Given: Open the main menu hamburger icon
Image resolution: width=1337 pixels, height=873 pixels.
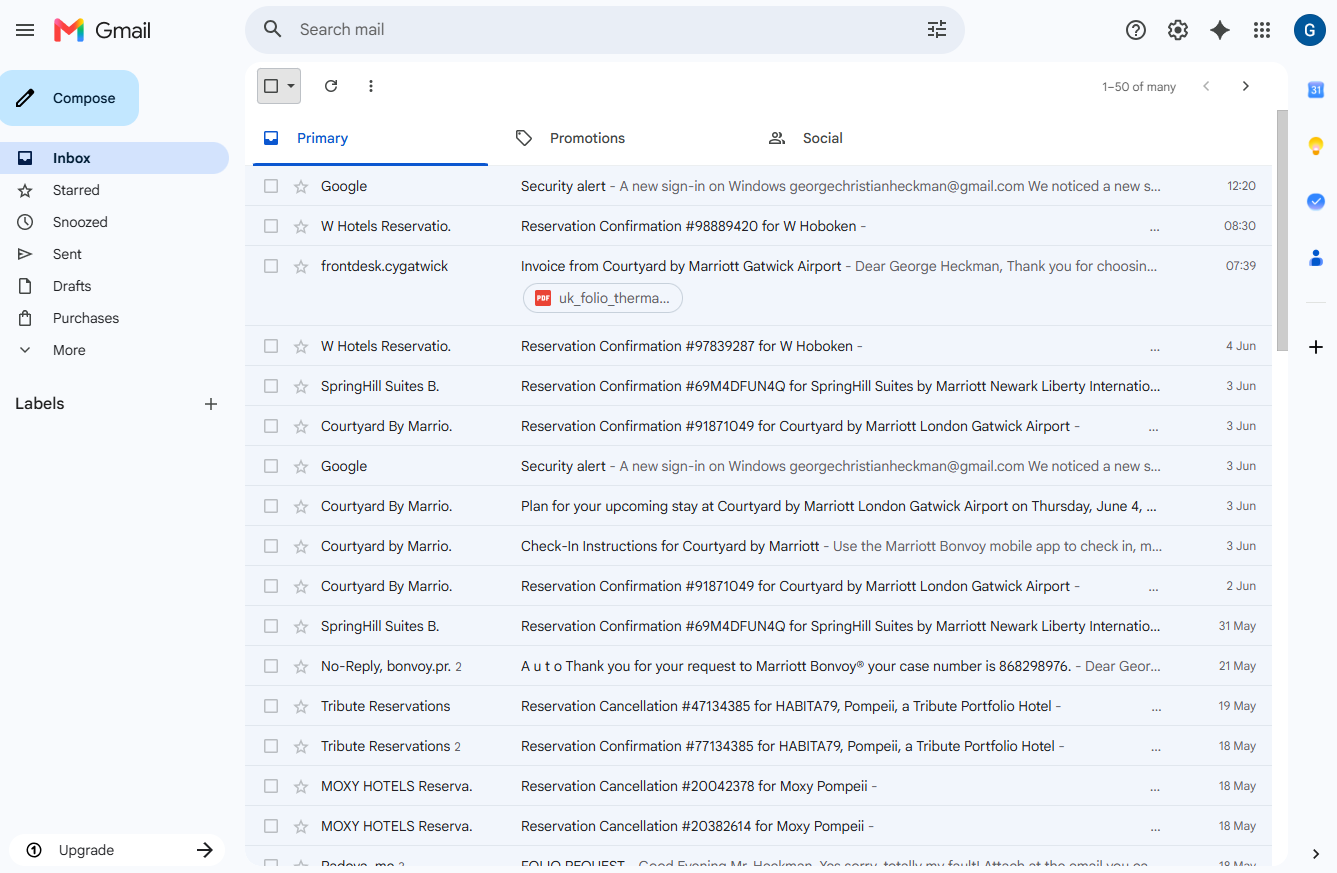Looking at the screenshot, I should tap(25, 30).
